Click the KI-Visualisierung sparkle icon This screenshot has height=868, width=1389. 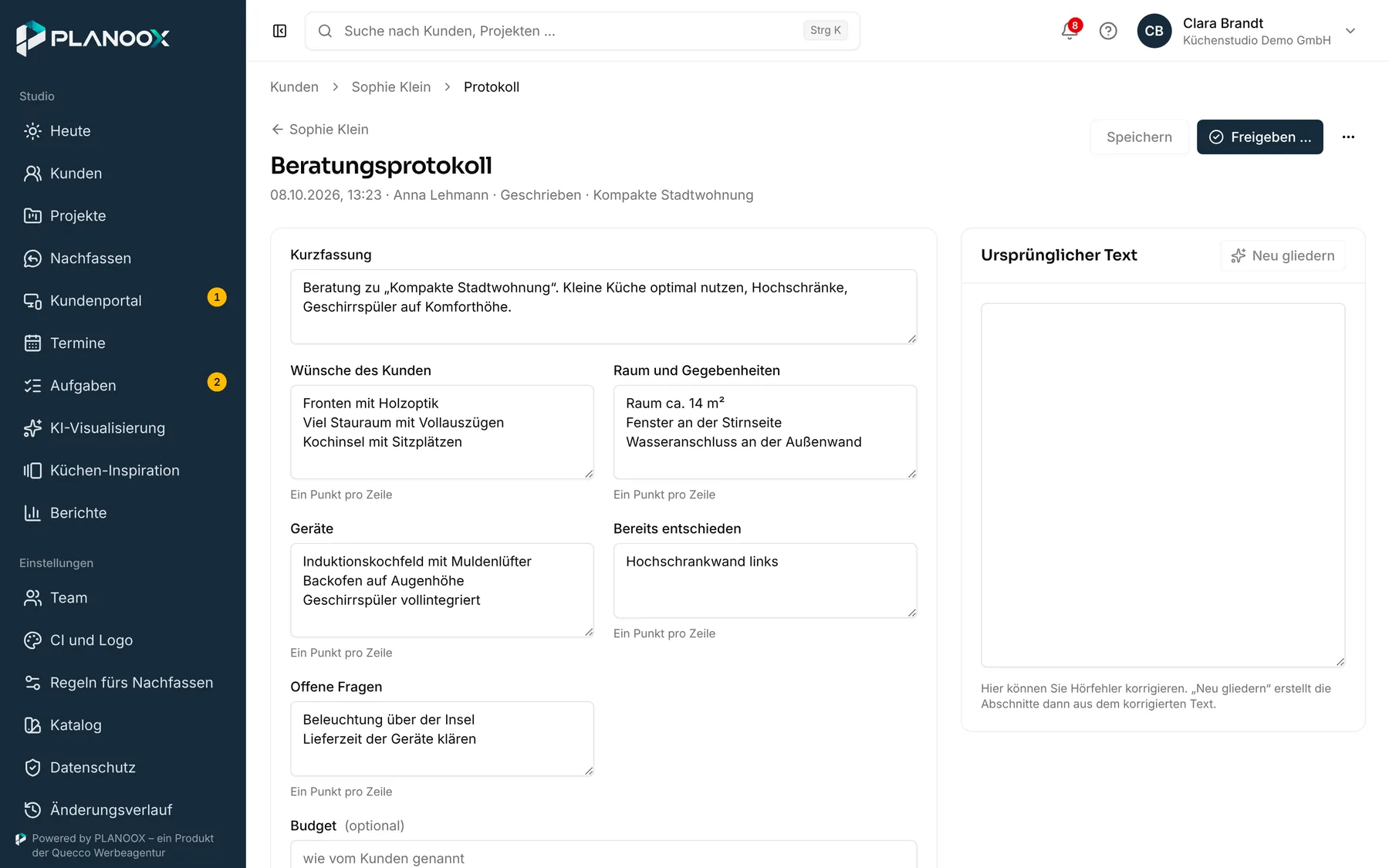32,428
